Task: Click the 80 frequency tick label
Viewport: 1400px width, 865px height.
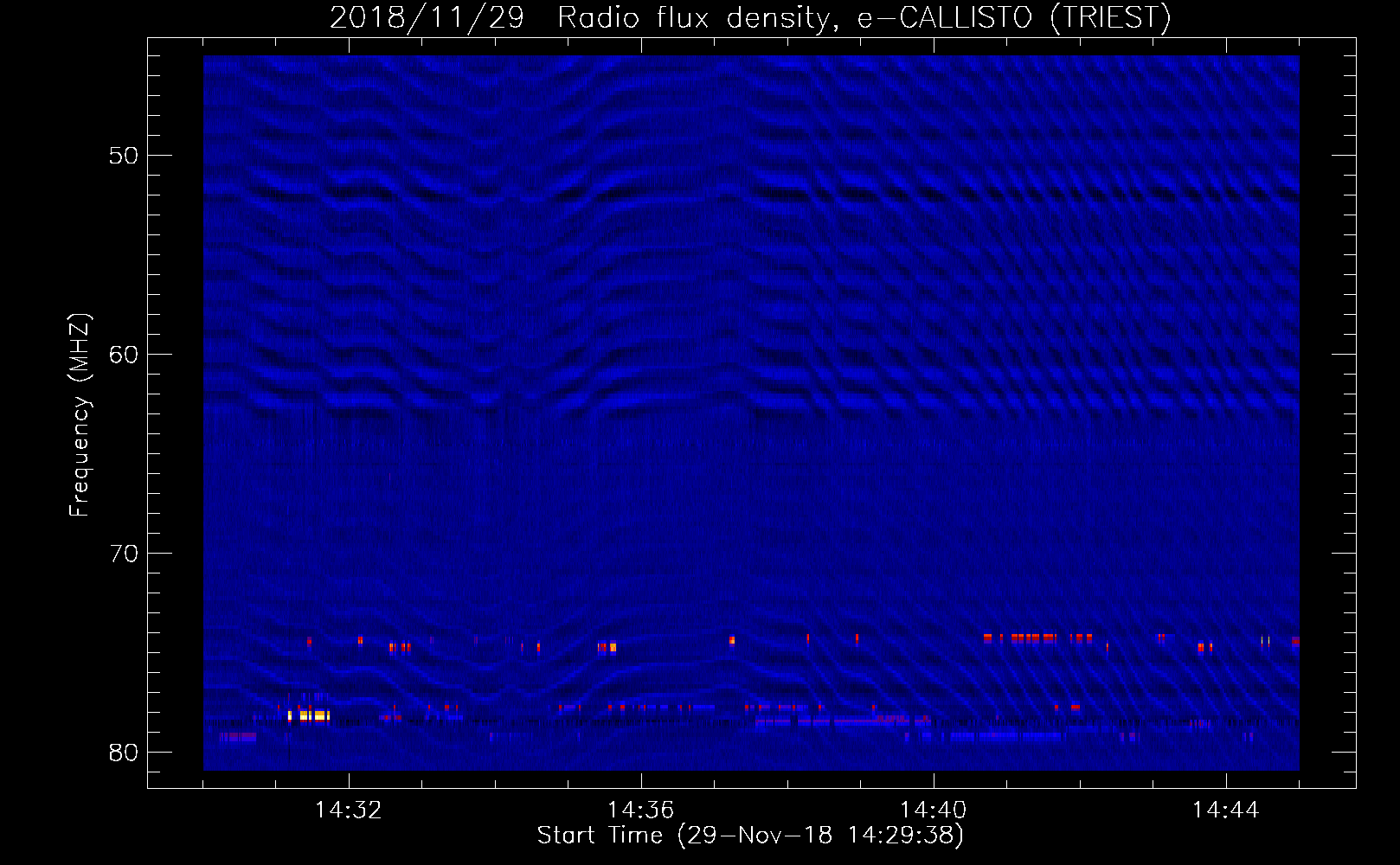Action: point(124,753)
